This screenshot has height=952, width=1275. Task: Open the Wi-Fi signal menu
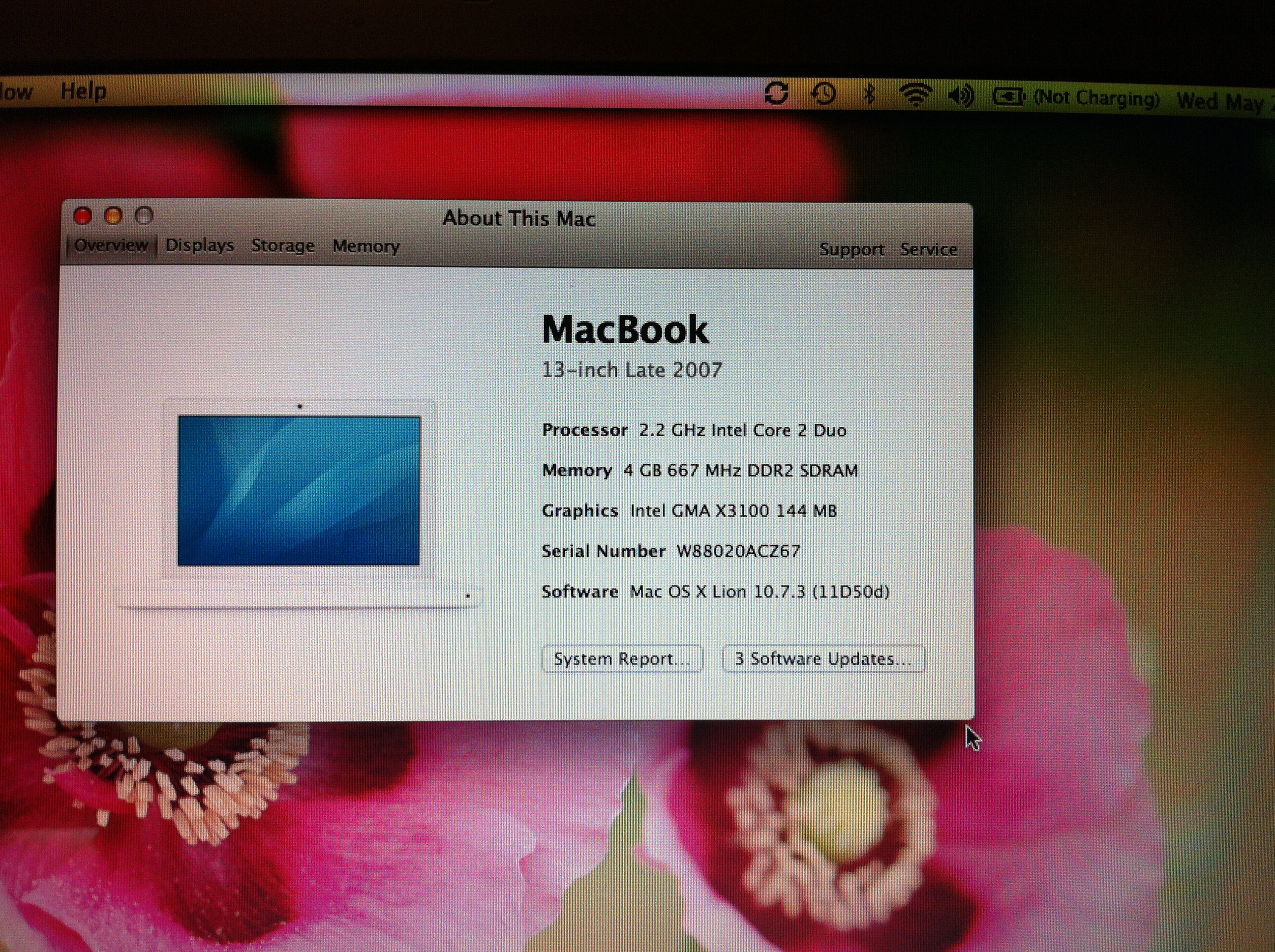click(x=915, y=94)
